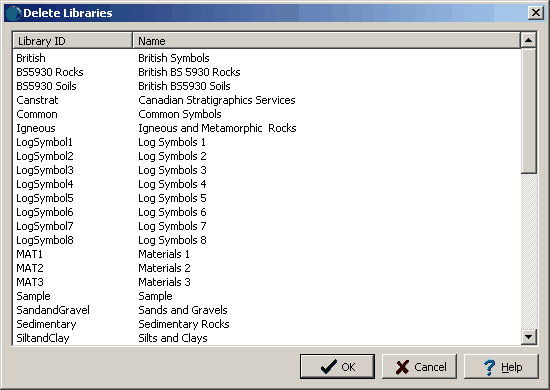Click the vertical scrollbar thumb
This screenshot has width=550, height=390.
point(528,111)
